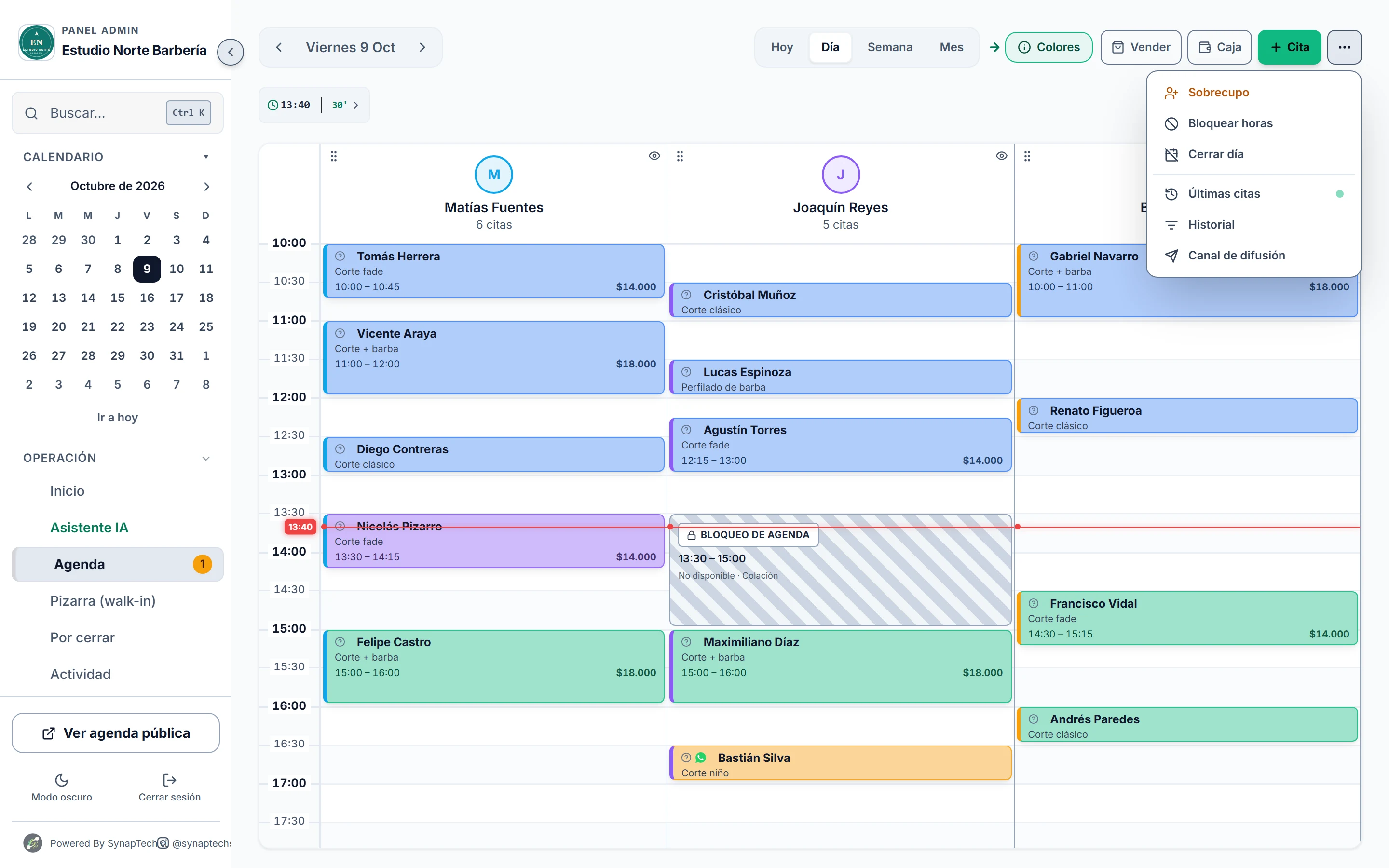Click the Ver agenda pública button
The image size is (1389, 868).
click(x=115, y=733)
